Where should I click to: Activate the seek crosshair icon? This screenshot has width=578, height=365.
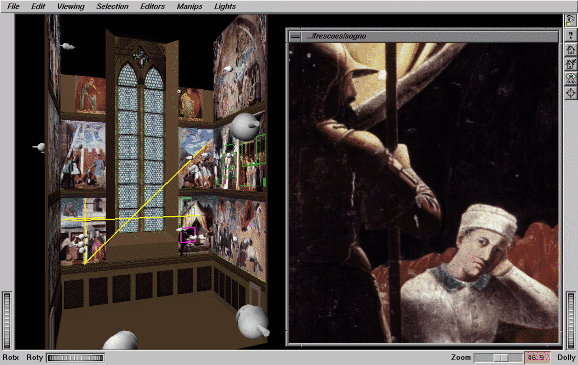point(570,93)
